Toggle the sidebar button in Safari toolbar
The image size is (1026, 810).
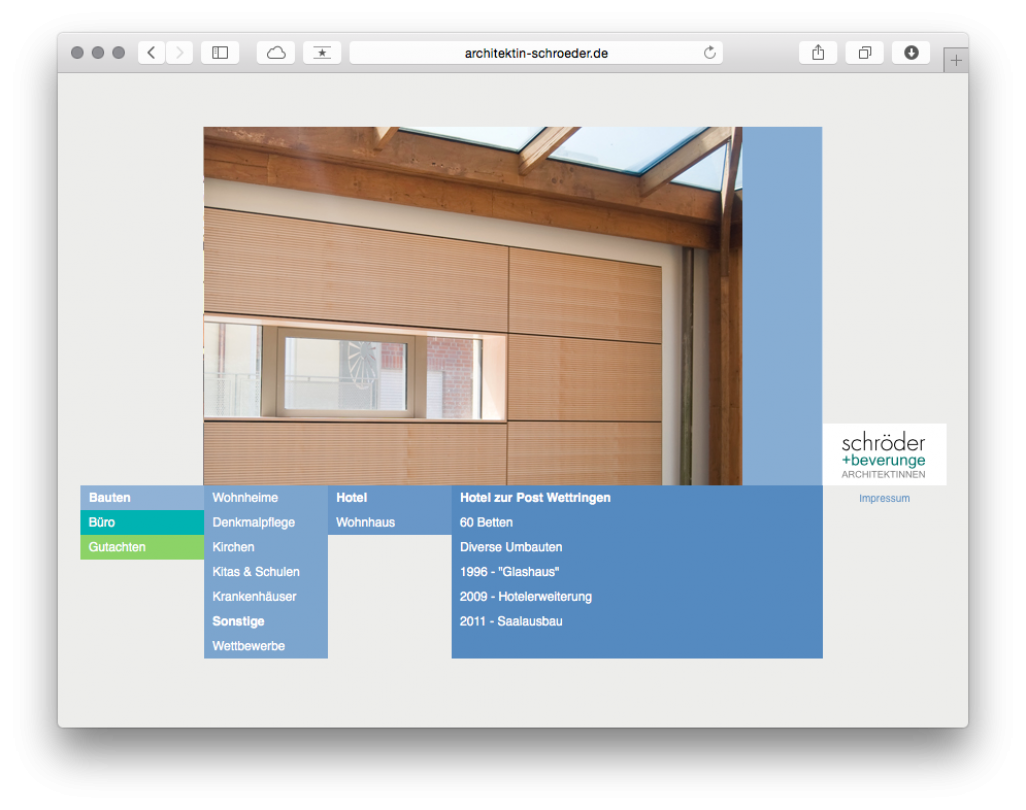pos(220,52)
